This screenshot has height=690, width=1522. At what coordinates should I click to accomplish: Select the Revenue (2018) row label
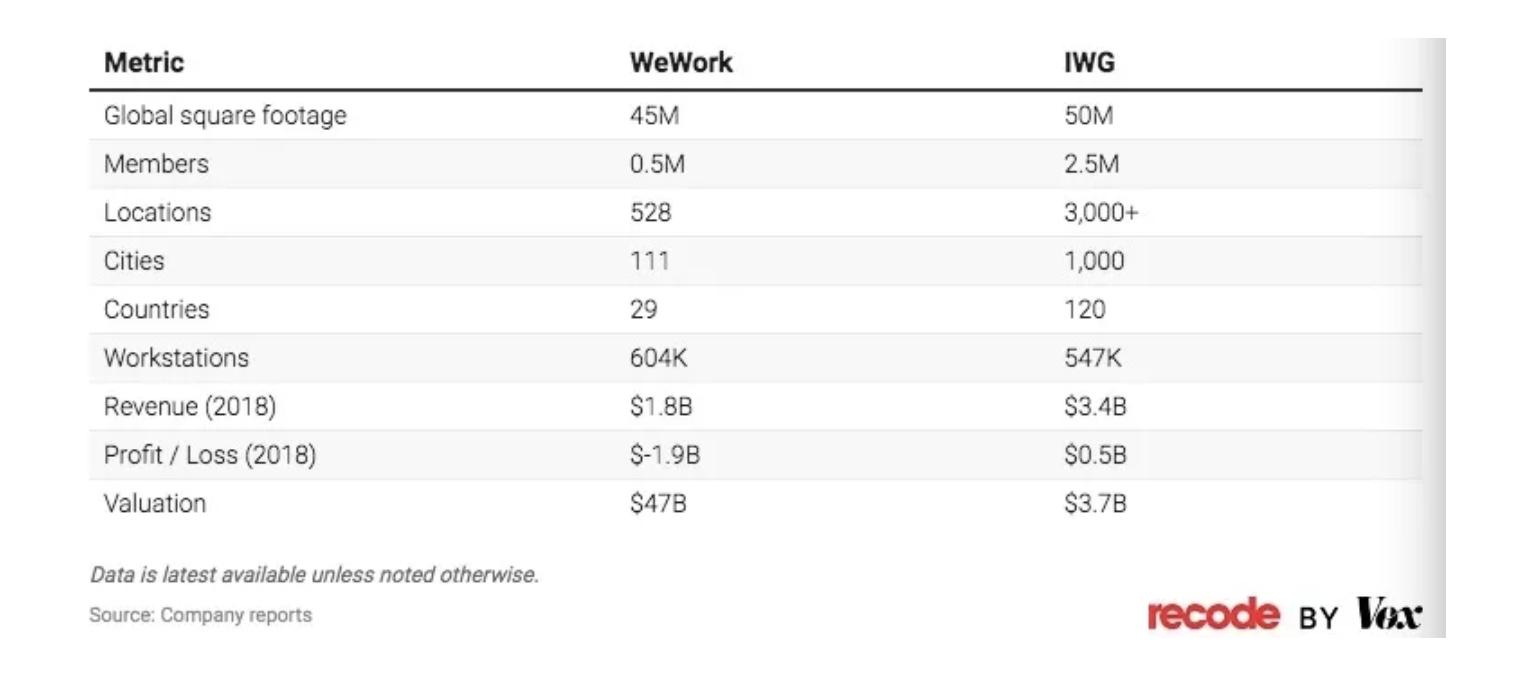[x=189, y=407]
